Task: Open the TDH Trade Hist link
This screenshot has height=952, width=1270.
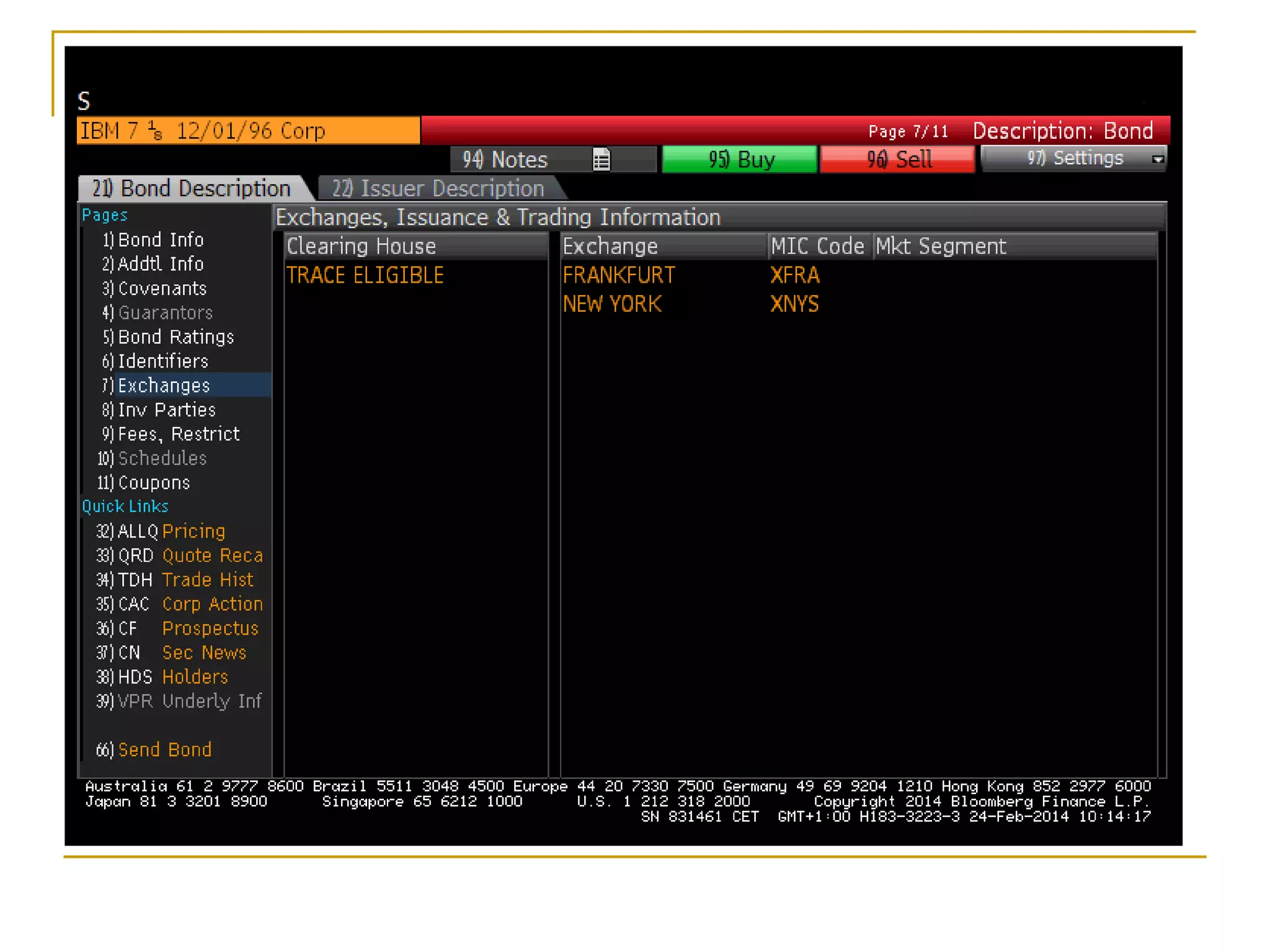Action: point(185,580)
